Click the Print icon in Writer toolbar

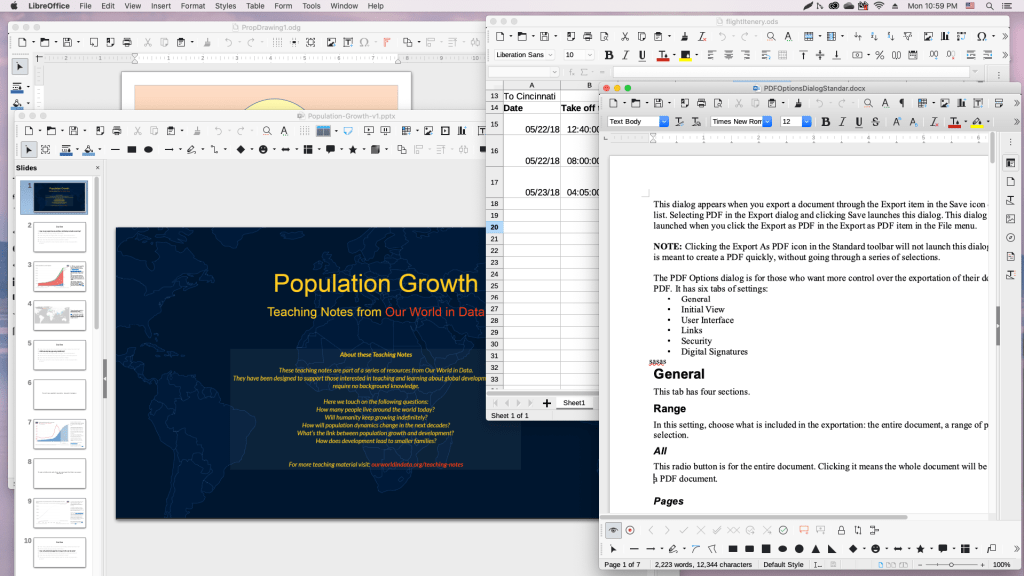click(x=701, y=103)
